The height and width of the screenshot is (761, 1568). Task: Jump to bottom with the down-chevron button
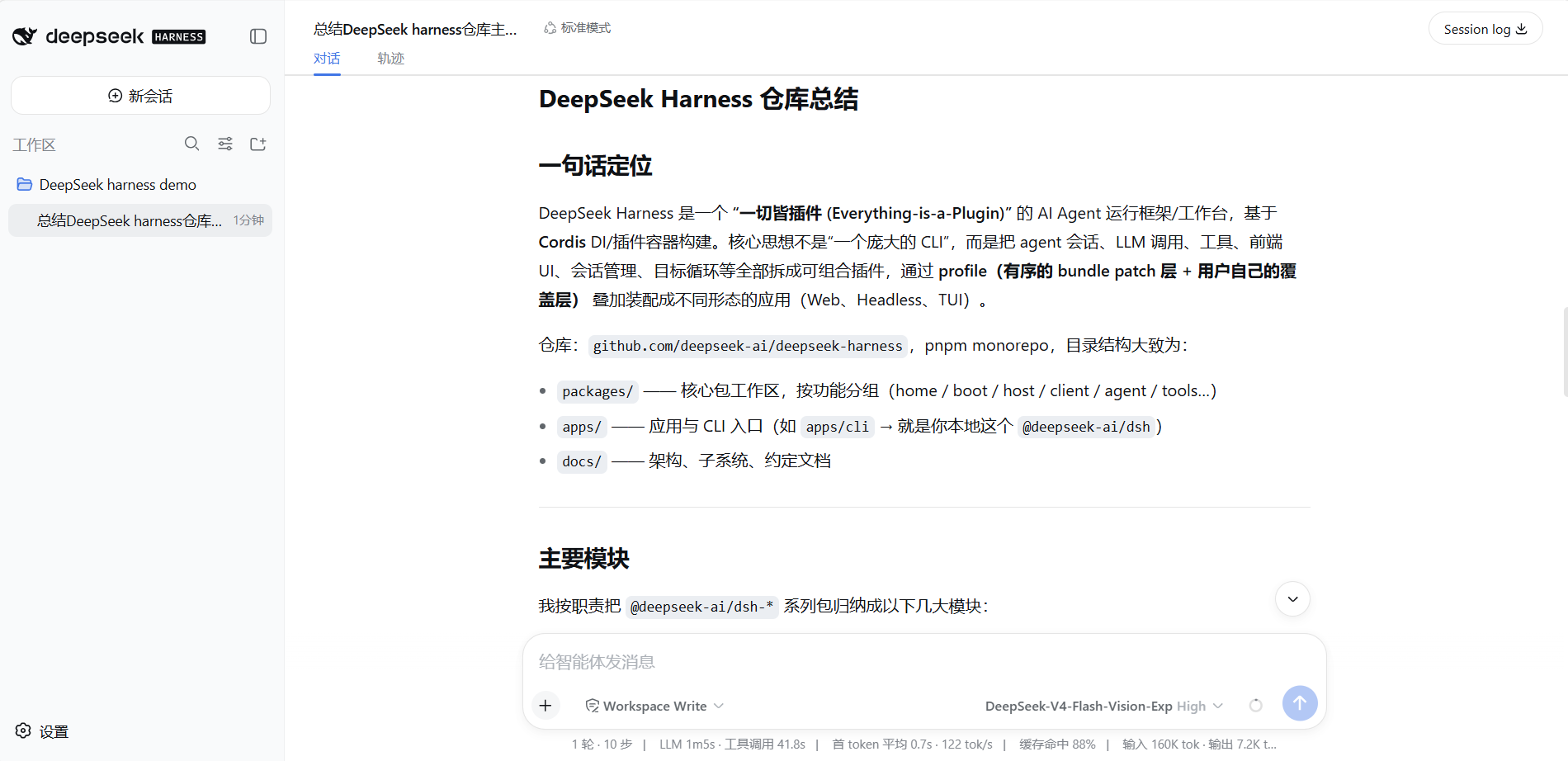(1292, 599)
